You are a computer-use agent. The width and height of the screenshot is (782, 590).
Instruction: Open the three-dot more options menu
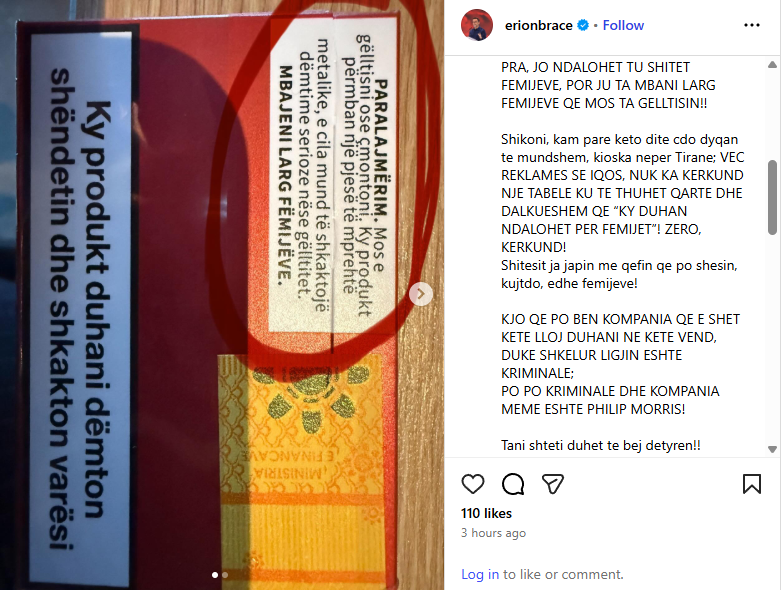point(752,25)
